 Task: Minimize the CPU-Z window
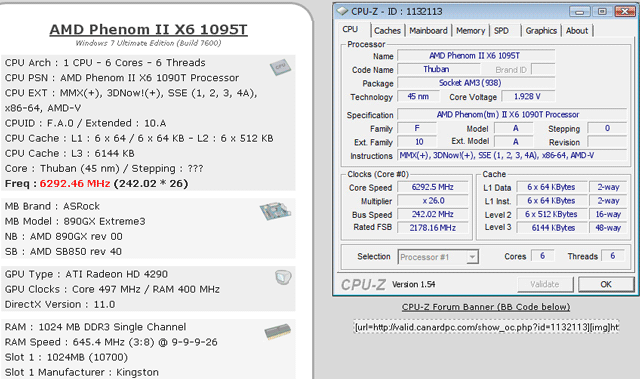point(580,11)
